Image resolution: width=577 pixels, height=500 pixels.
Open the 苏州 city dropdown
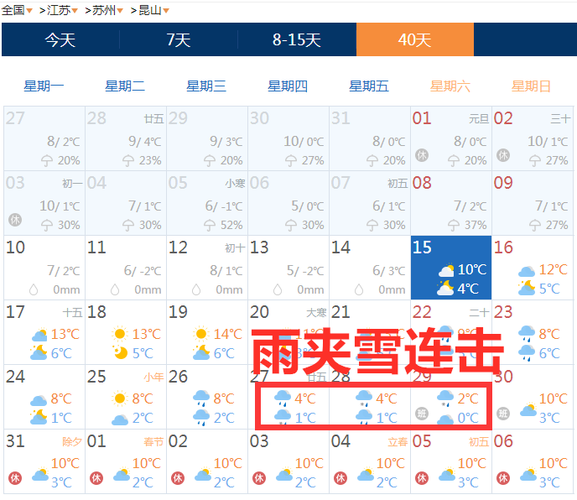click(x=107, y=10)
